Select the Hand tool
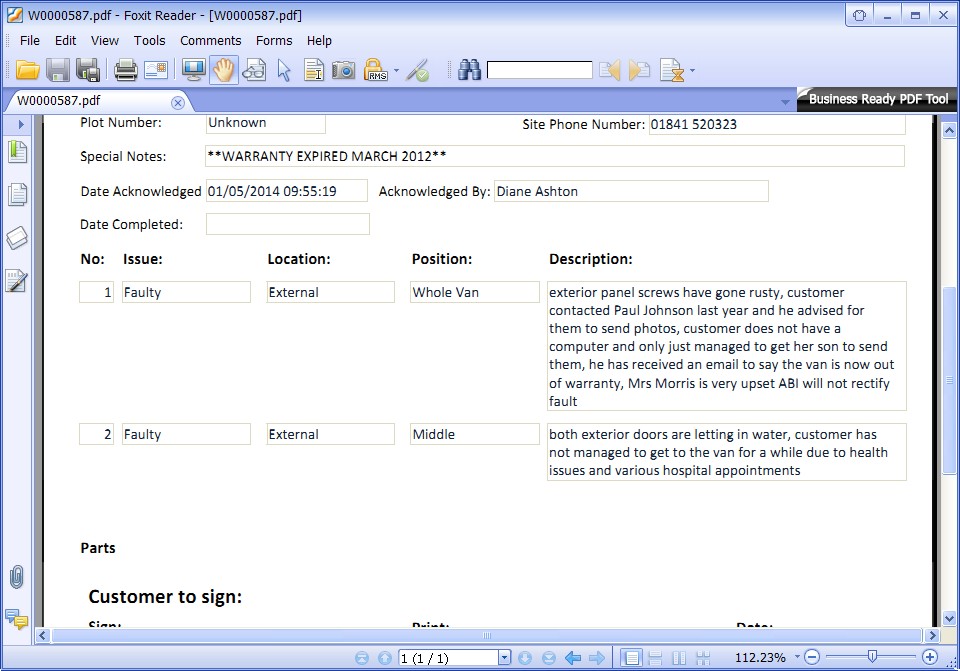This screenshot has width=960, height=671. pyautogui.click(x=223, y=70)
